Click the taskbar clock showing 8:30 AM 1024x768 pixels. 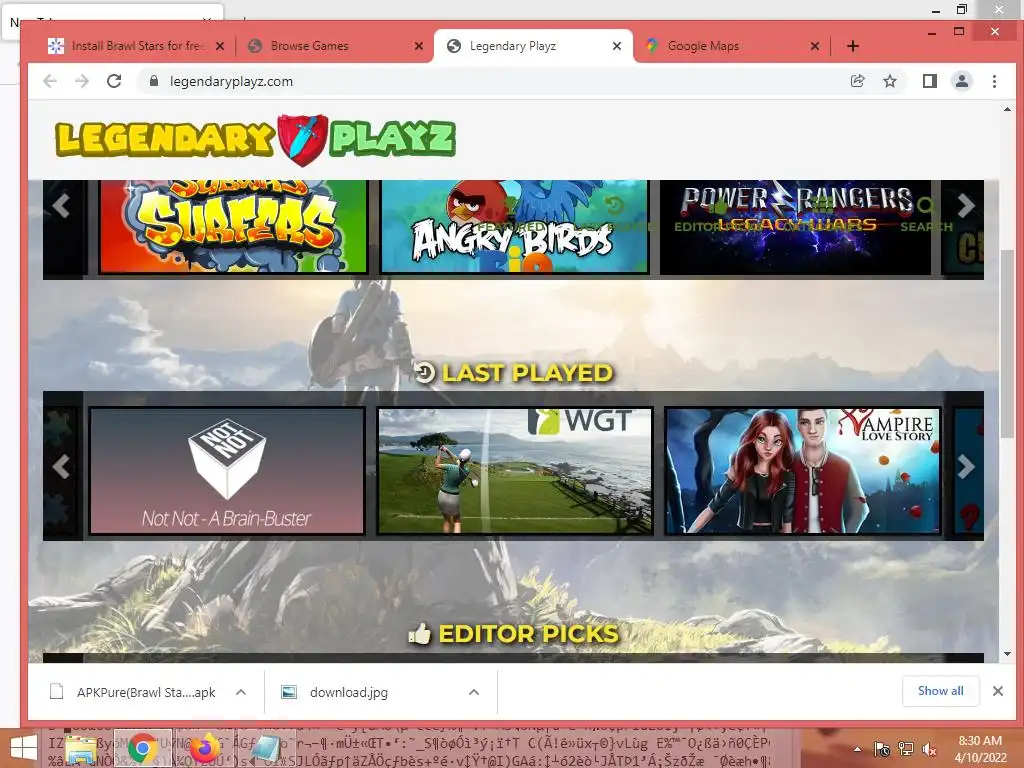click(x=980, y=749)
